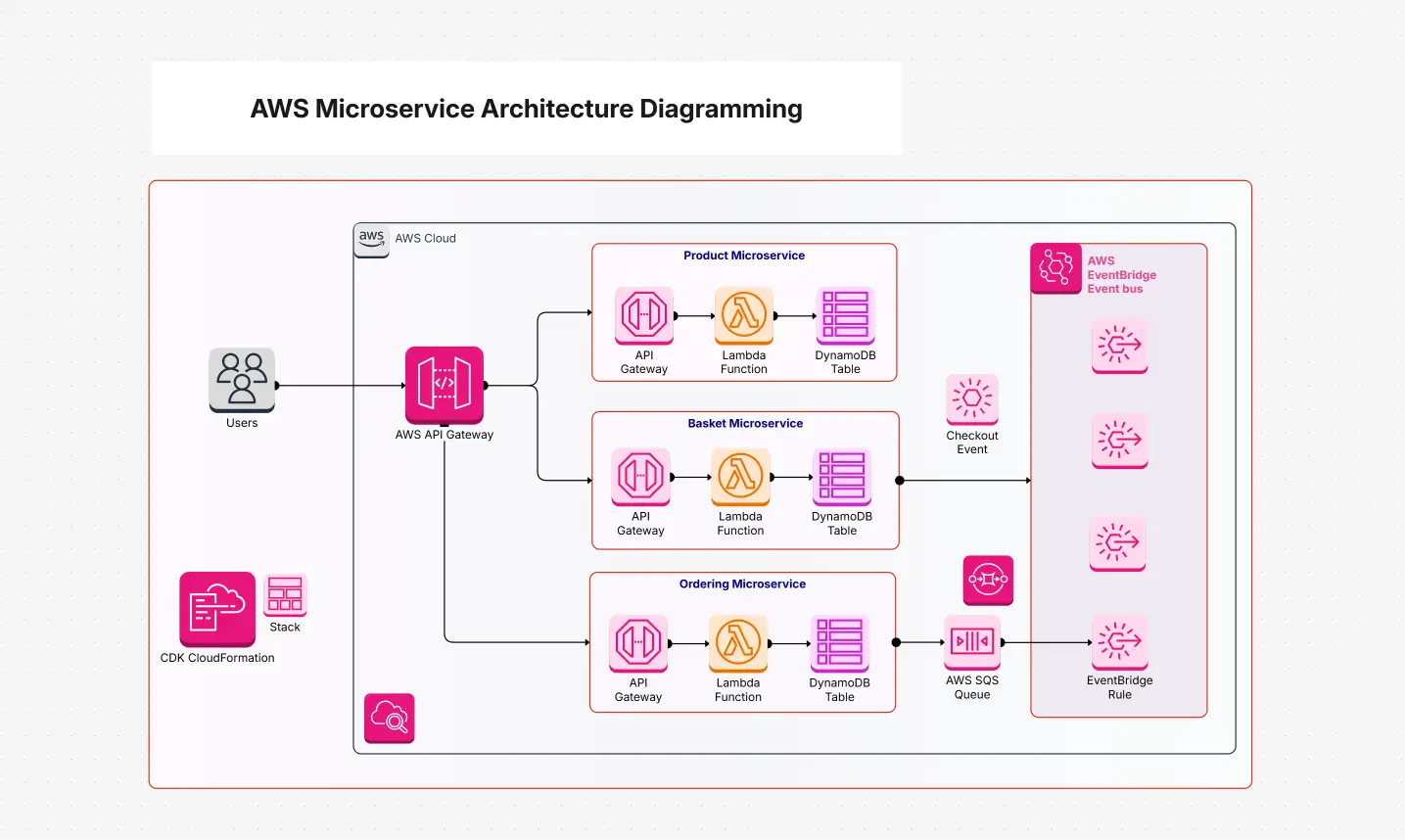The height and width of the screenshot is (840, 1405).
Task: Click the 'AWS Microservice Architecture Diagramming' title
Action: coord(527,109)
